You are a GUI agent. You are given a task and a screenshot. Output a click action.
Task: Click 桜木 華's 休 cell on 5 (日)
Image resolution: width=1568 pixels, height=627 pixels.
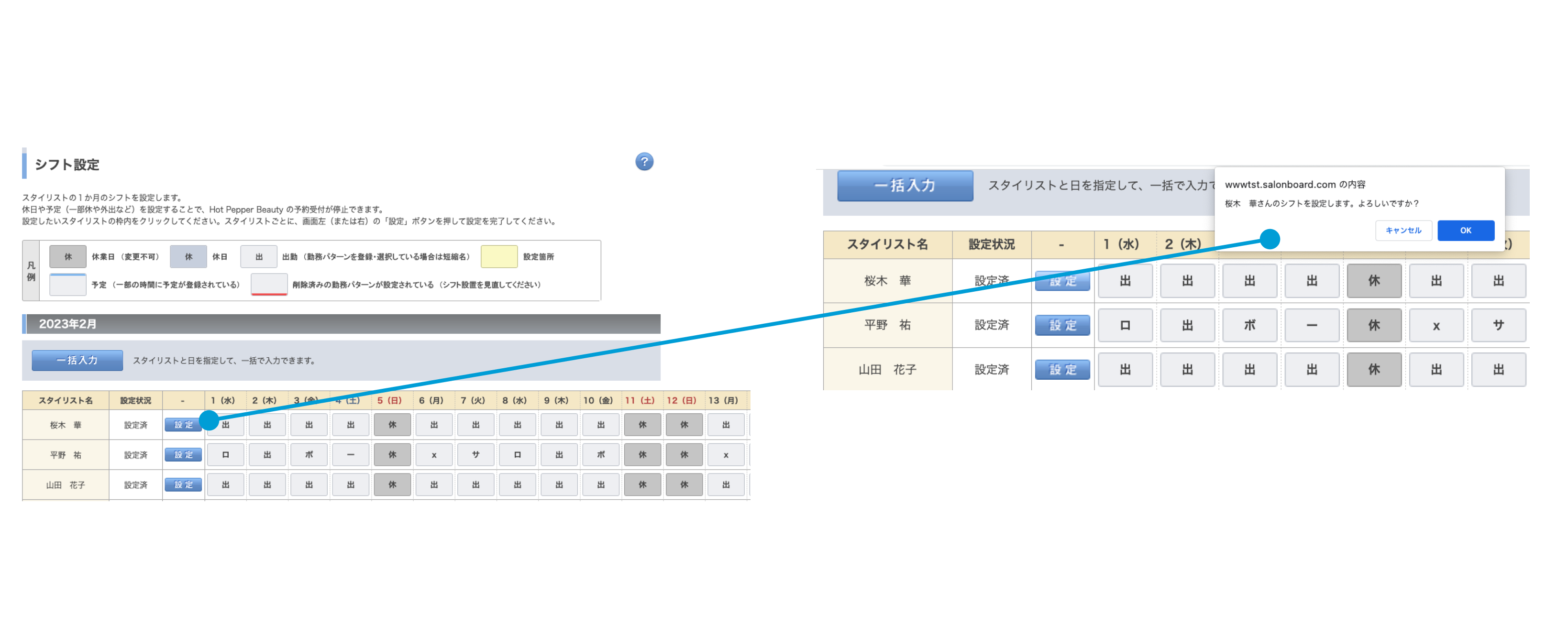(x=392, y=425)
